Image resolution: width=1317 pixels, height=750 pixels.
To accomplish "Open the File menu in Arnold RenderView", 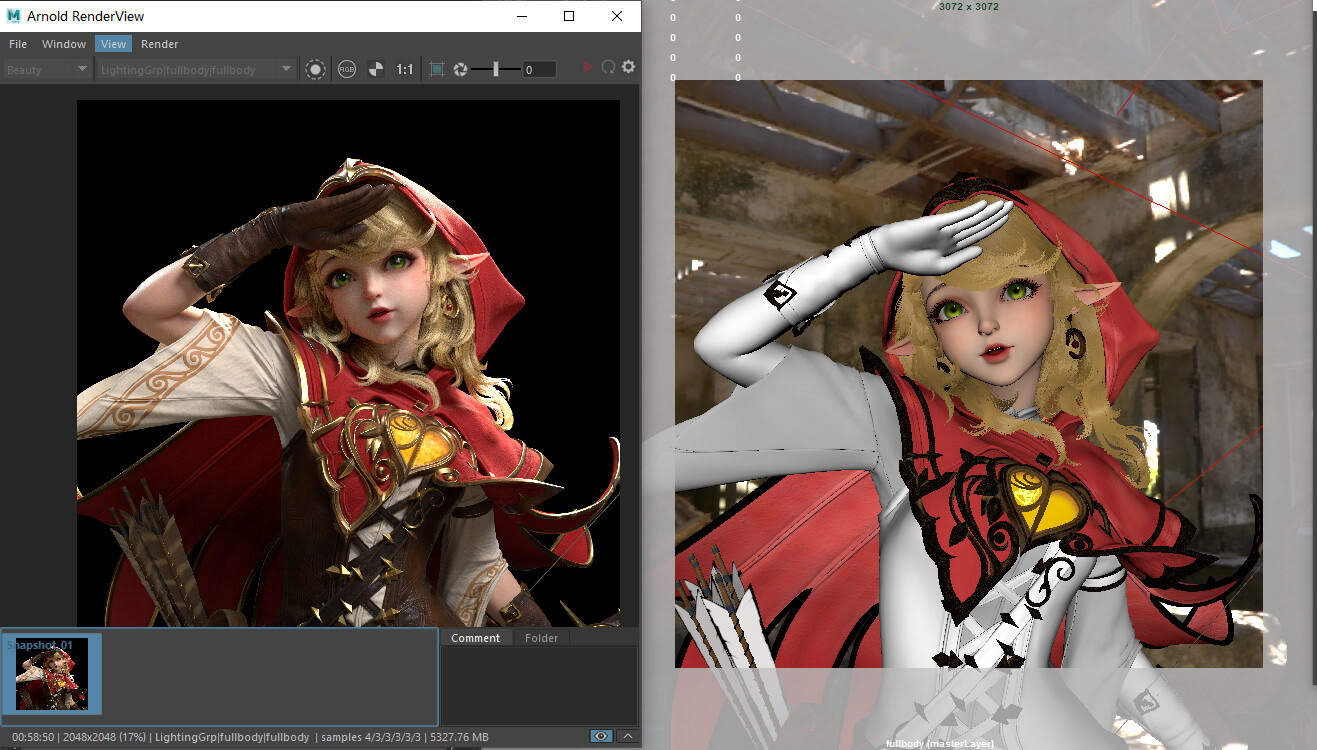I will pyautogui.click(x=18, y=44).
